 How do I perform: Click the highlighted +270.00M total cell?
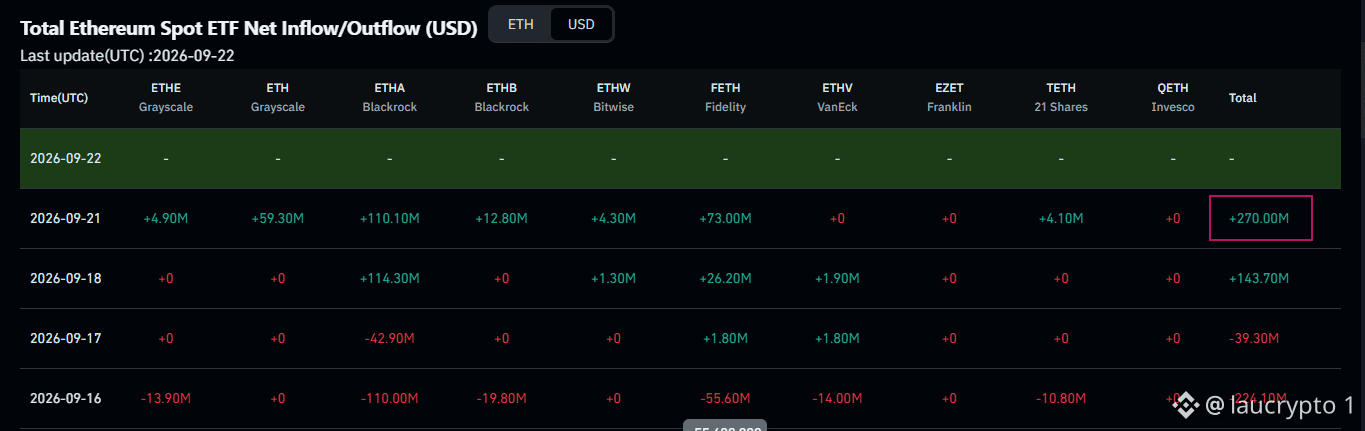[x=1260, y=218]
